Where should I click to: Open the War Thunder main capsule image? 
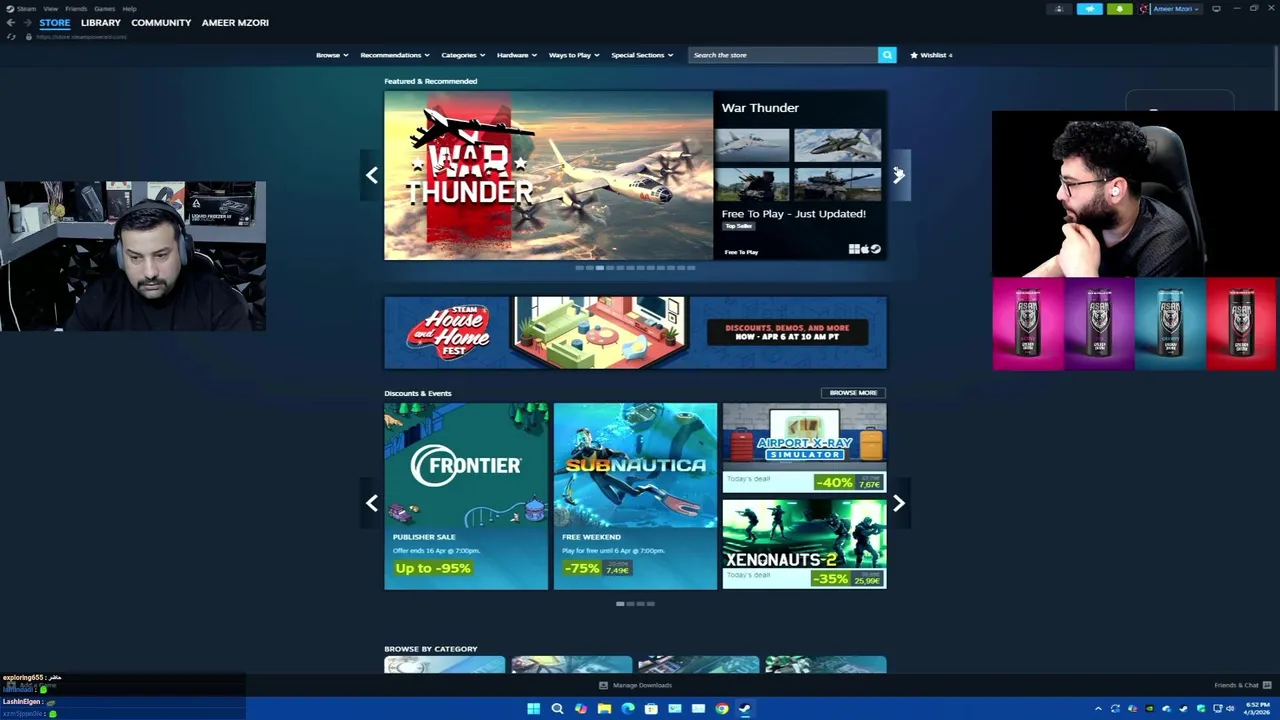point(549,176)
